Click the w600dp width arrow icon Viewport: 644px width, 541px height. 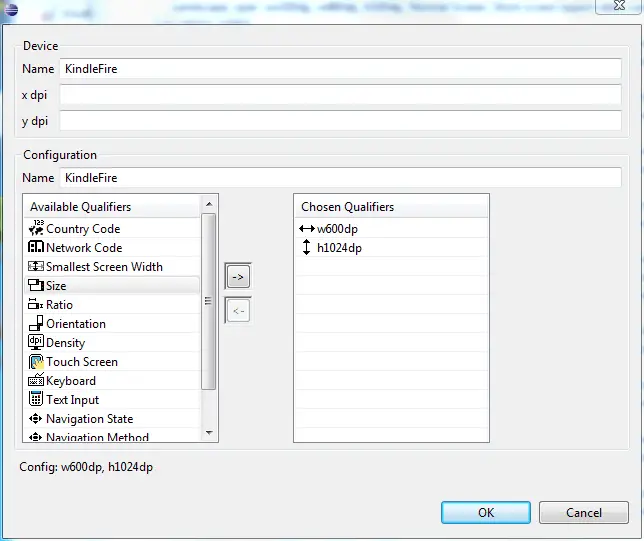click(307, 228)
